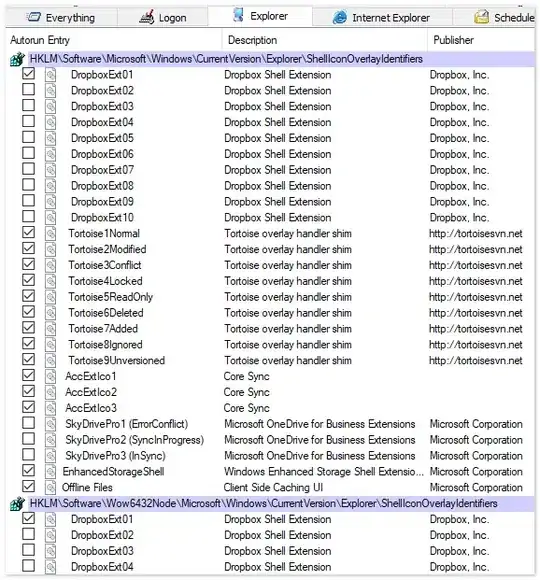This screenshot has height=580, width=540.
Task: Select the DropboxExt07 entry name
Action: 102,170
